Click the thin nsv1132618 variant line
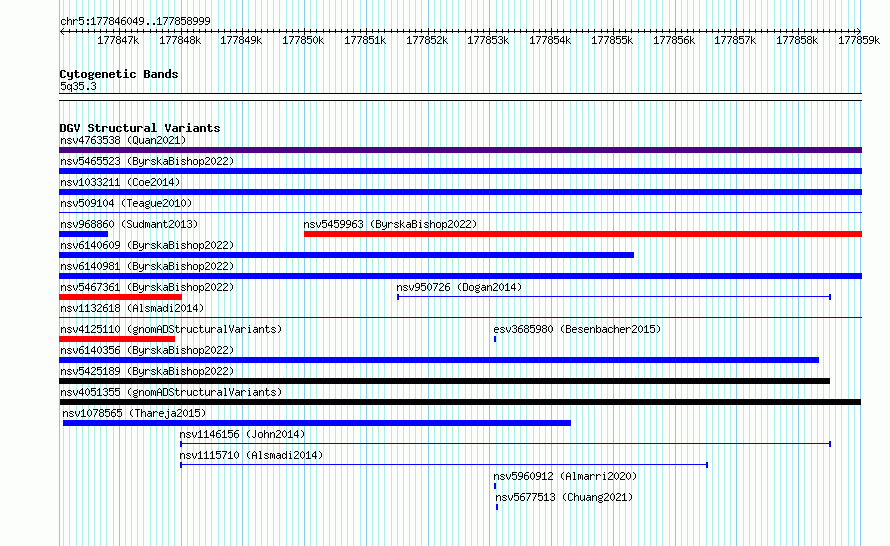 coord(460,318)
